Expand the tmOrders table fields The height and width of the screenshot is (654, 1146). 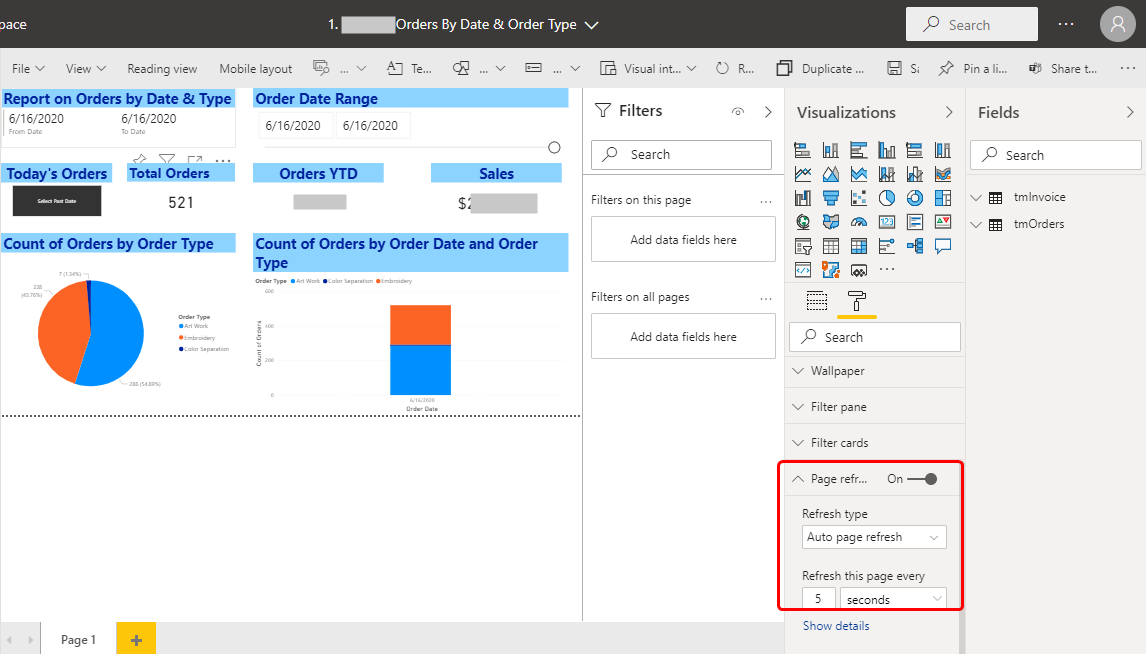click(x=976, y=224)
